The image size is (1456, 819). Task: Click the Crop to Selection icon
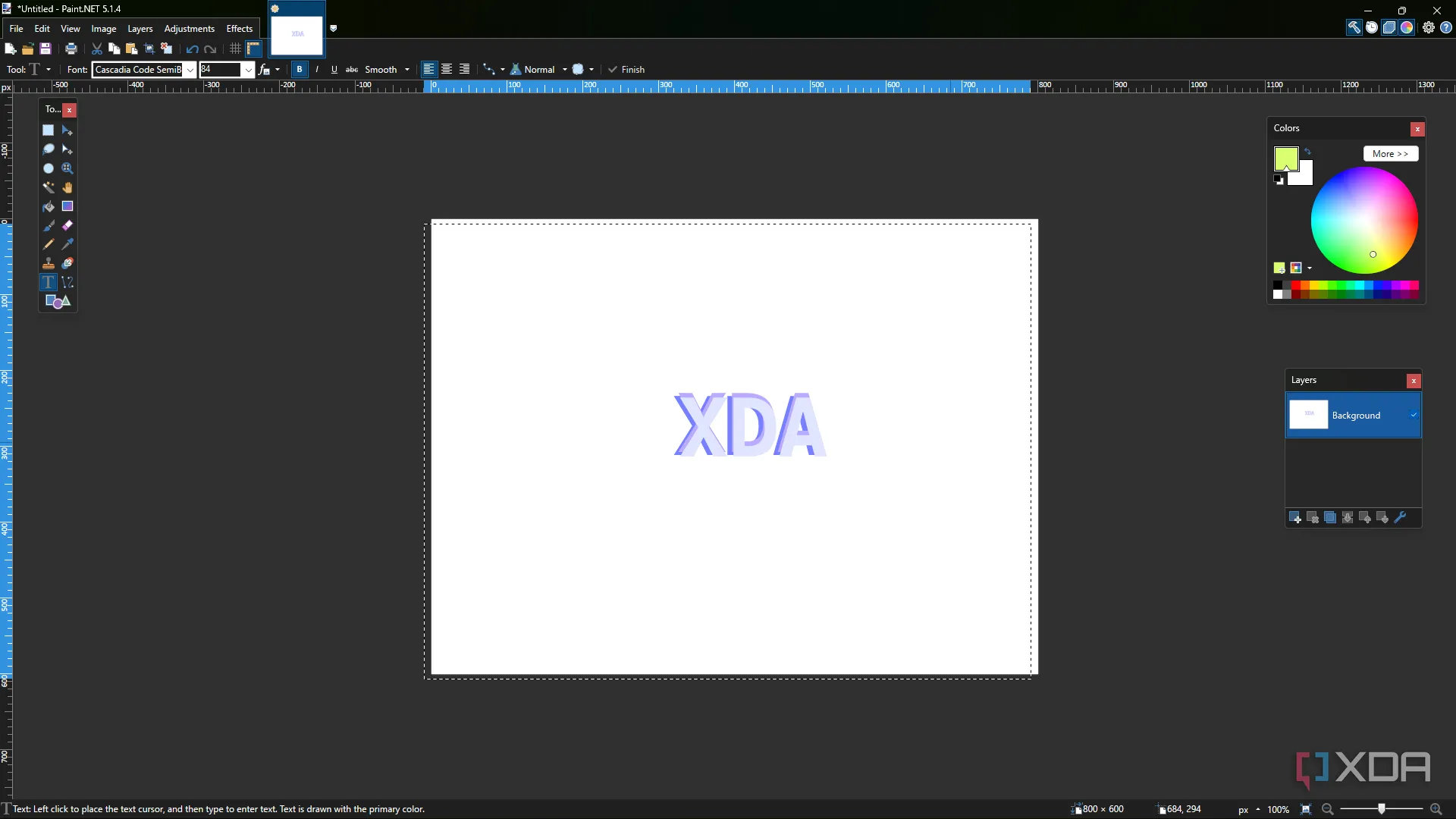tap(149, 49)
